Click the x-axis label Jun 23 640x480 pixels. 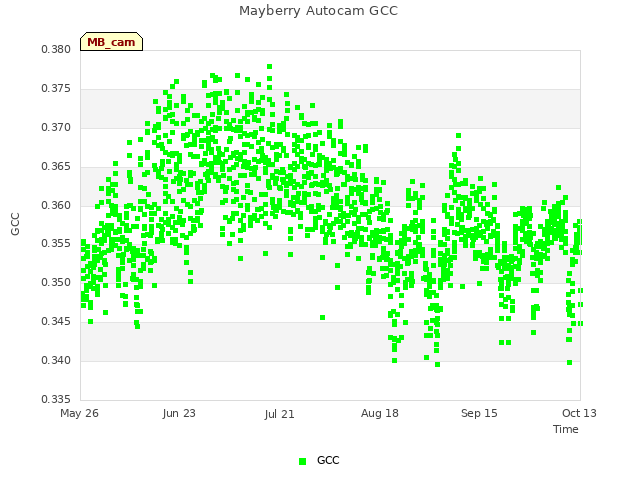(179, 413)
